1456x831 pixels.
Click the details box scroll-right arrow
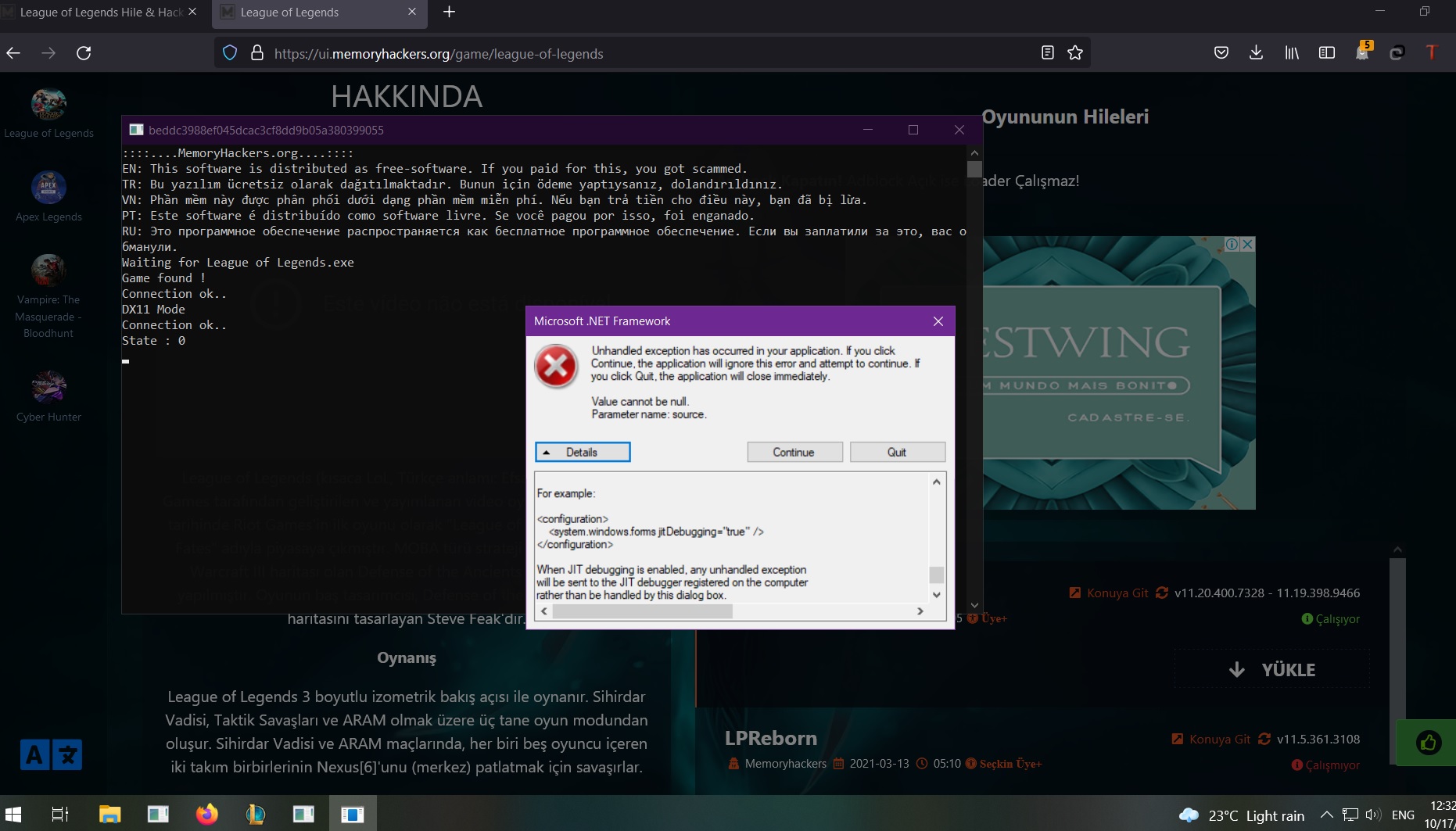point(920,611)
